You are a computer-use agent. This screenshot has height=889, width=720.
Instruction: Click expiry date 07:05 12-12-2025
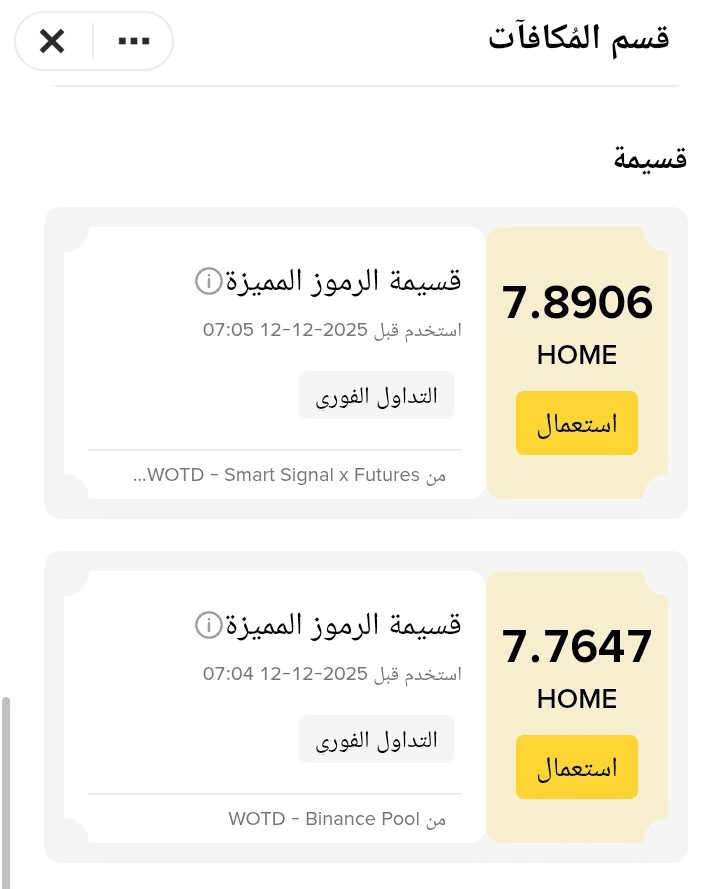[285, 330]
